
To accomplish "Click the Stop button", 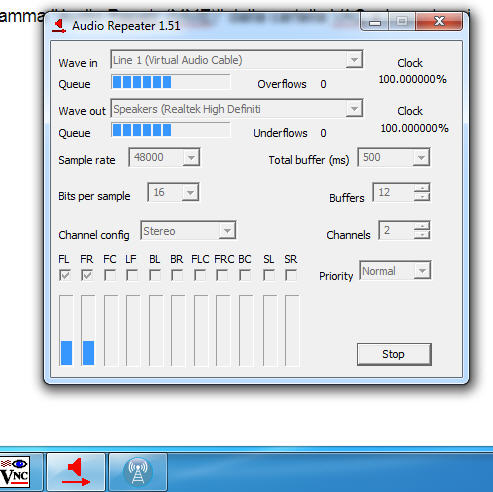I will click(394, 354).
